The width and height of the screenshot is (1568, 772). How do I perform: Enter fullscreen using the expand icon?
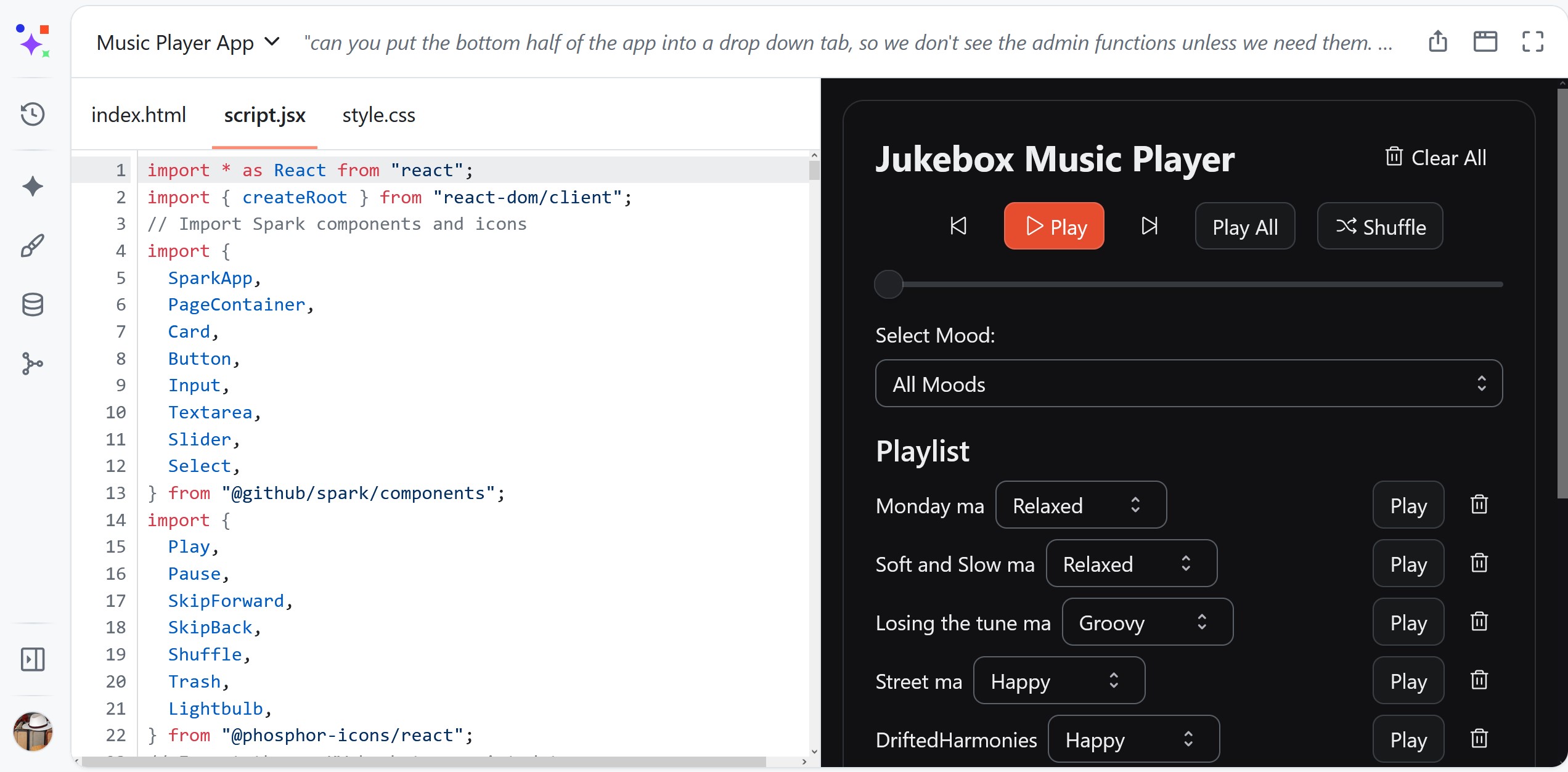pyautogui.click(x=1533, y=42)
